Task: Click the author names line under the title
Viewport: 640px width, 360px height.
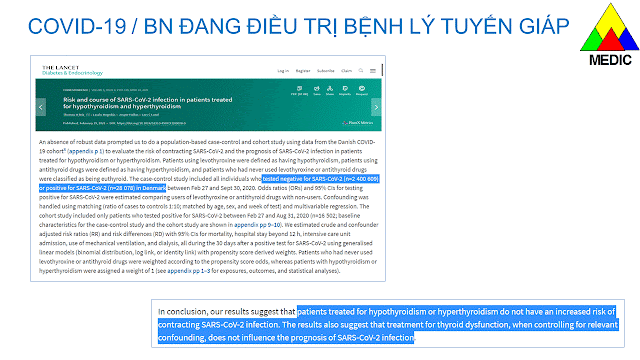Action: (x=111, y=115)
